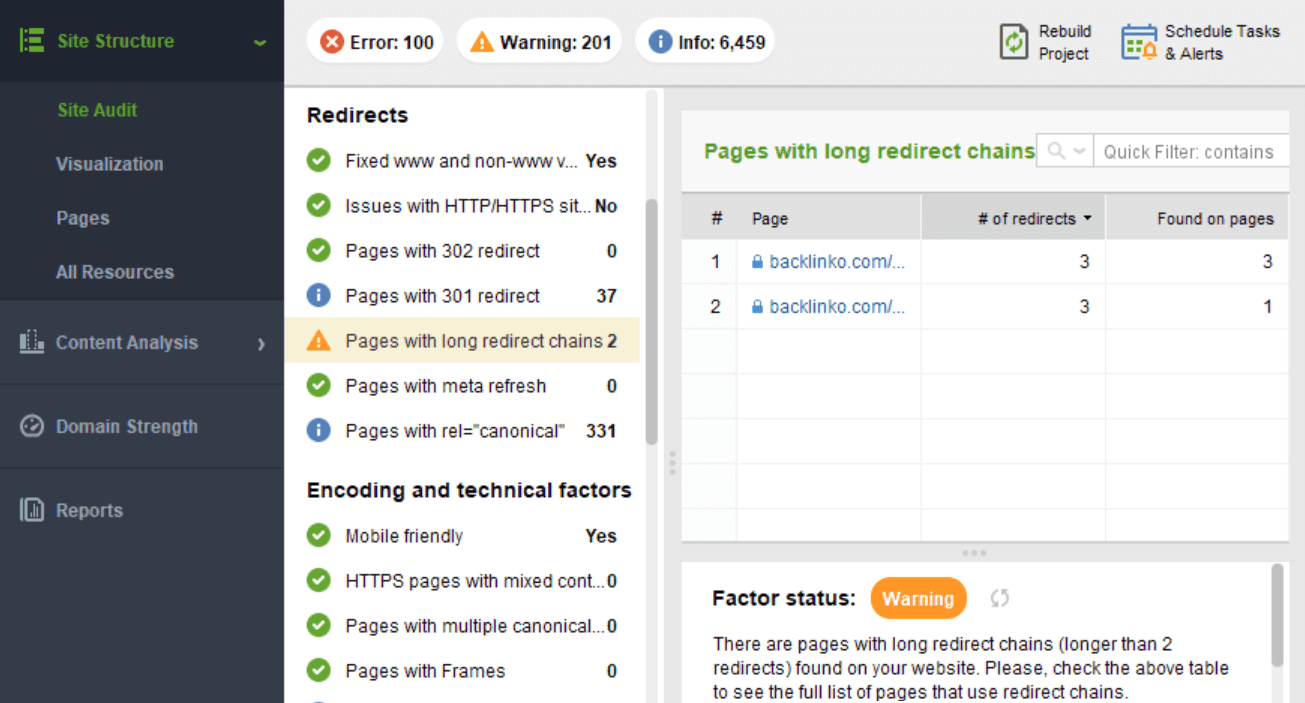The height and width of the screenshot is (703, 1305).
Task: Click green check beside Pages with meta refresh
Action: (x=318, y=386)
